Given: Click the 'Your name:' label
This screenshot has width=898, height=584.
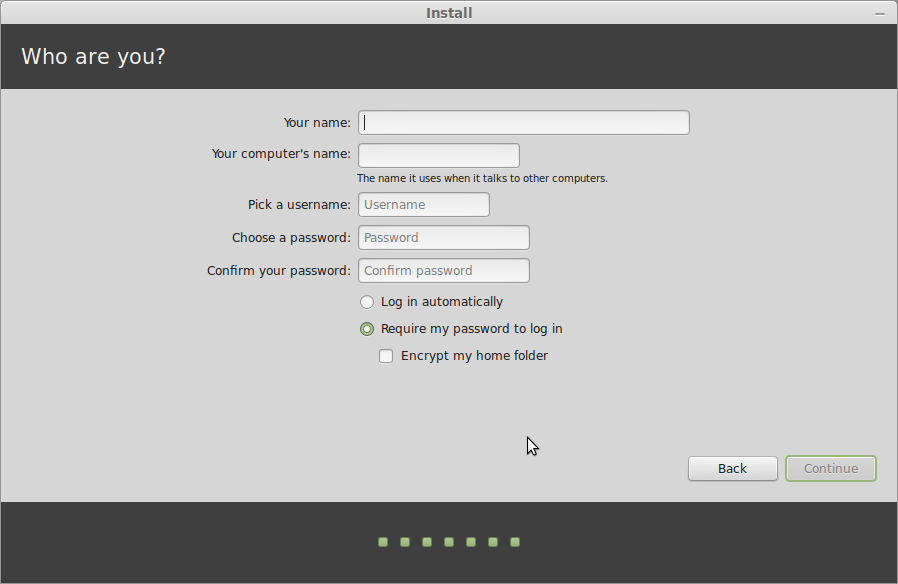Looking at the screenshot, I should point(317,123).
